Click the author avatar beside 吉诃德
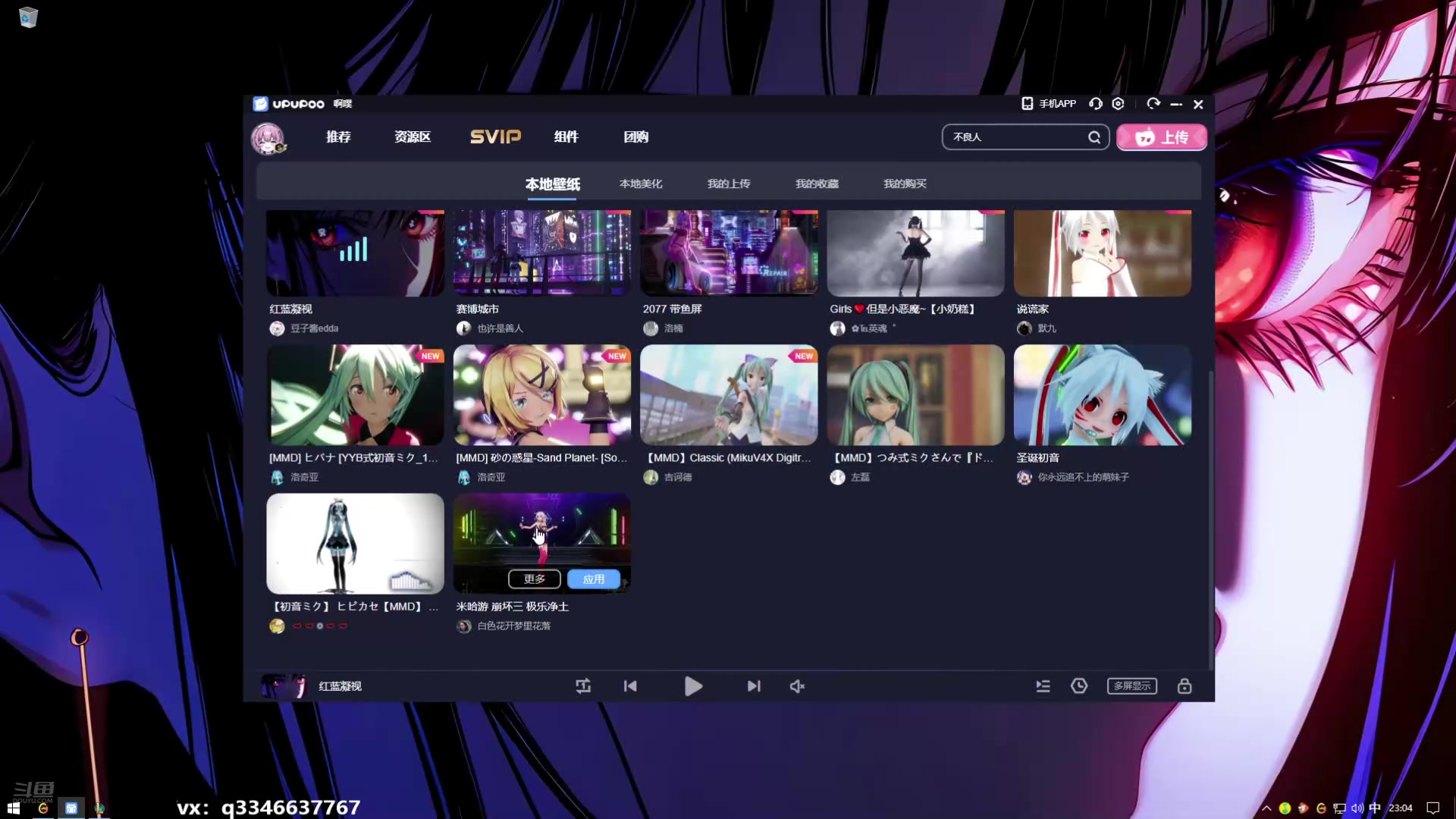This screenshot has width=1456, height=819. tap(651, 477)
